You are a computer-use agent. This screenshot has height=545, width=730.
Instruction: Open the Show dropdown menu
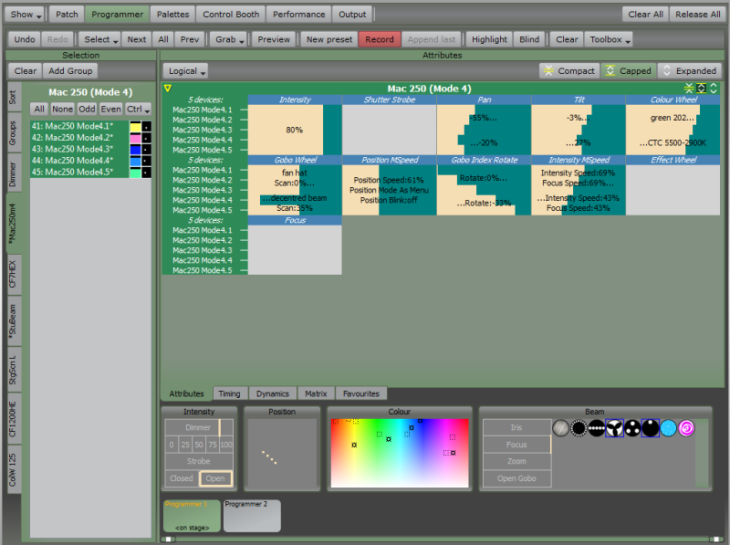(25, 14)
